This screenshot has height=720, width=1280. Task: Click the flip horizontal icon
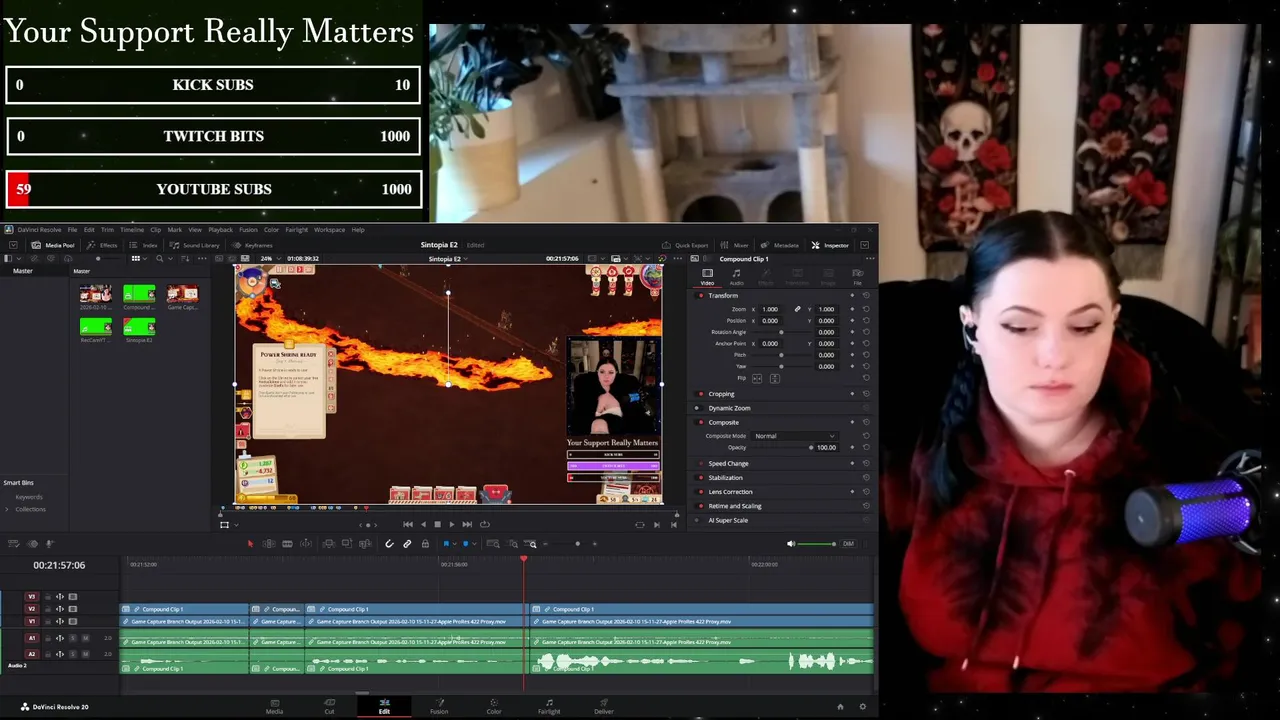pyautogui.click(x=757, y=378)
